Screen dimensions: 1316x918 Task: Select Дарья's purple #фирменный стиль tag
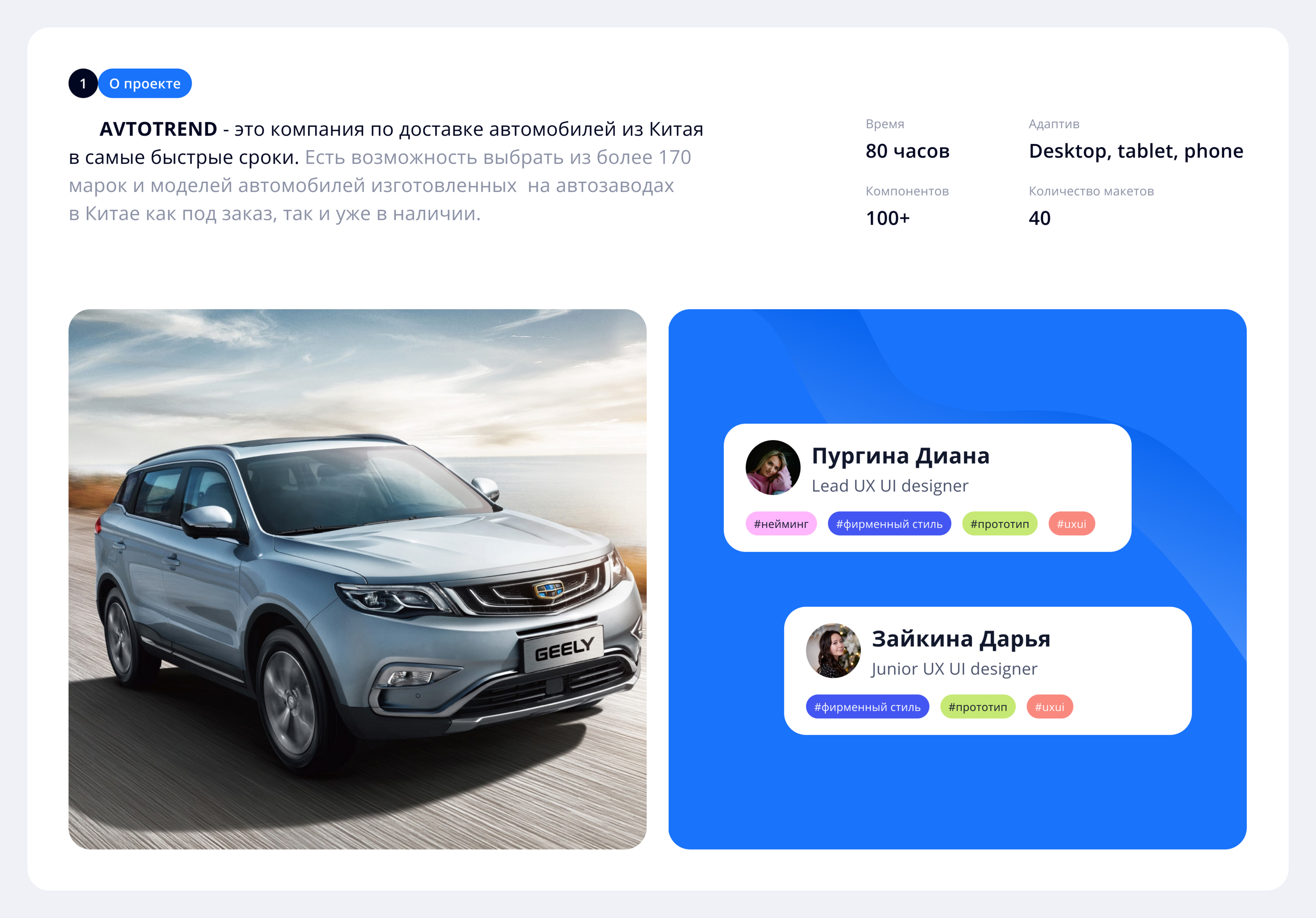867,707
